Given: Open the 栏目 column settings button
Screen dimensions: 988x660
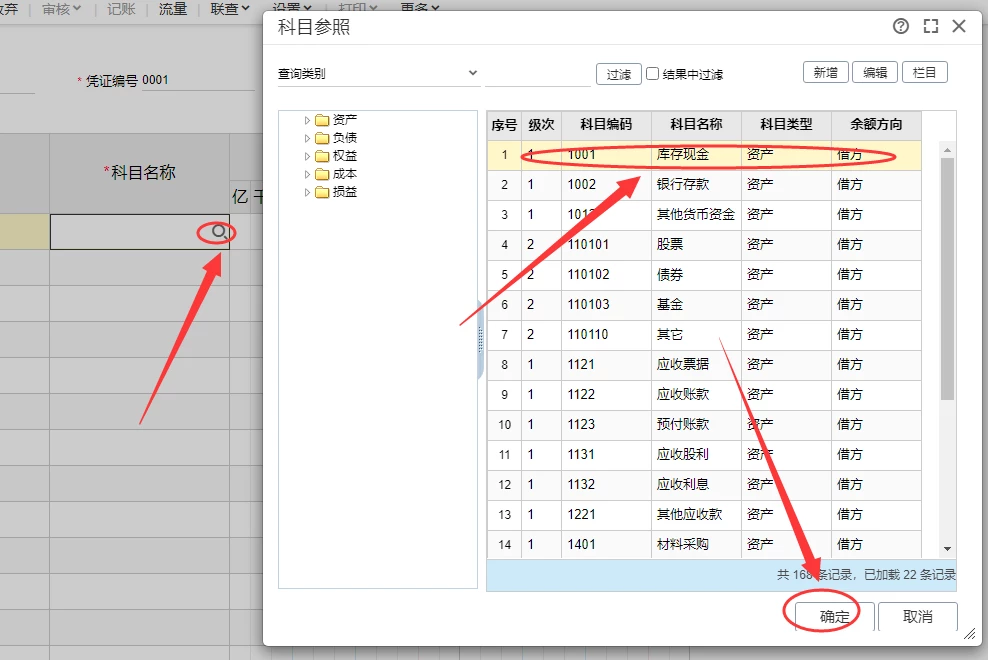Looking at the screenshot, I should click(924, 73).
